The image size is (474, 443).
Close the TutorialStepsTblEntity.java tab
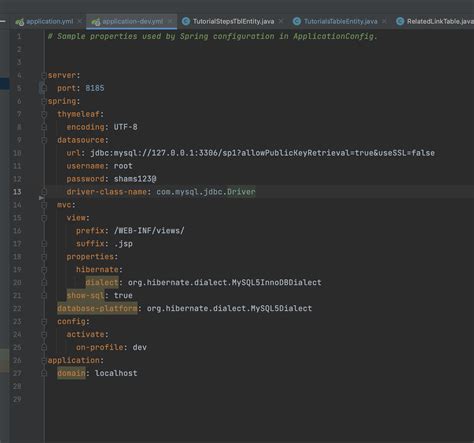click(281, 21)
